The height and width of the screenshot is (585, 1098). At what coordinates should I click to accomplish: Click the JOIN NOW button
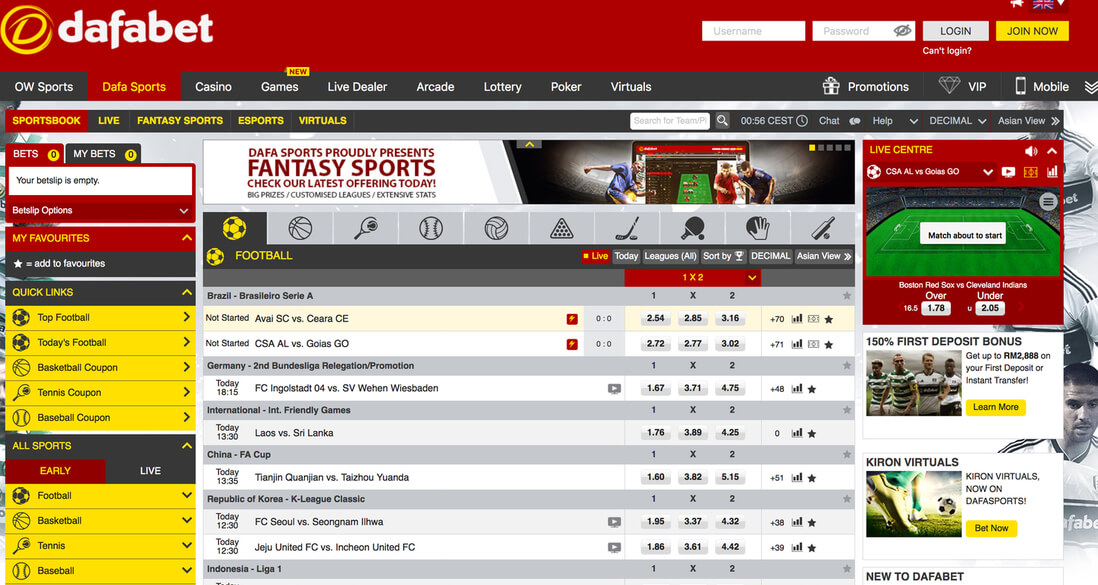click(1032, 31)
